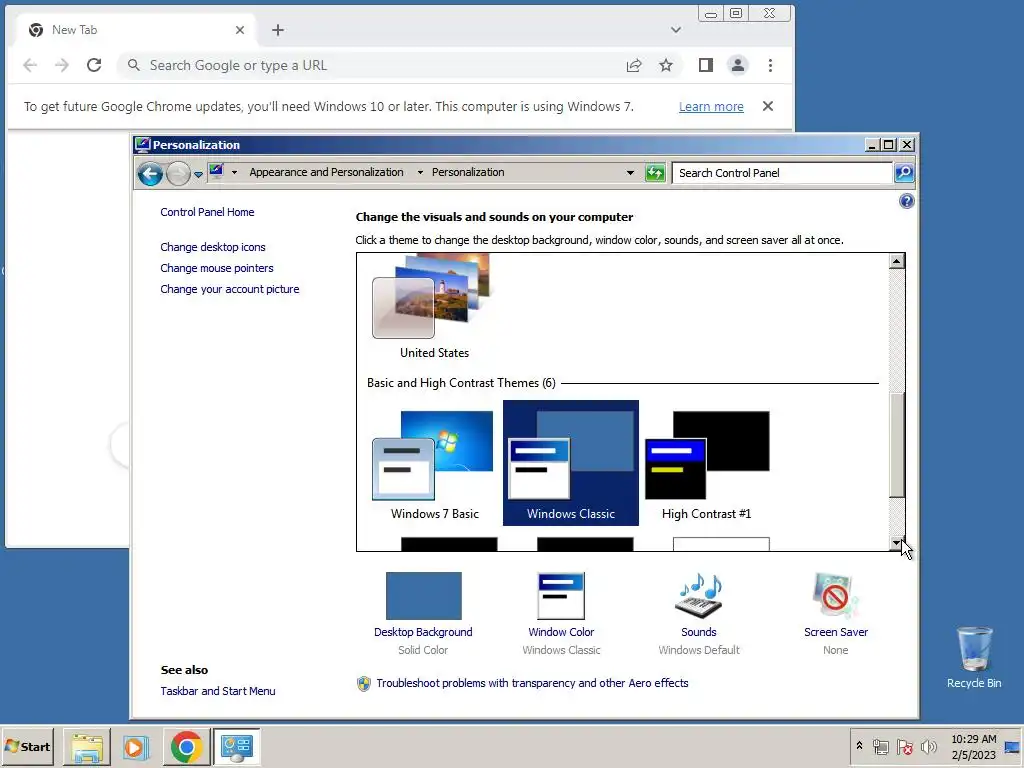
Task: Expand the arrow before Appearance and Personalization
Action: click(x=234, y=172)
